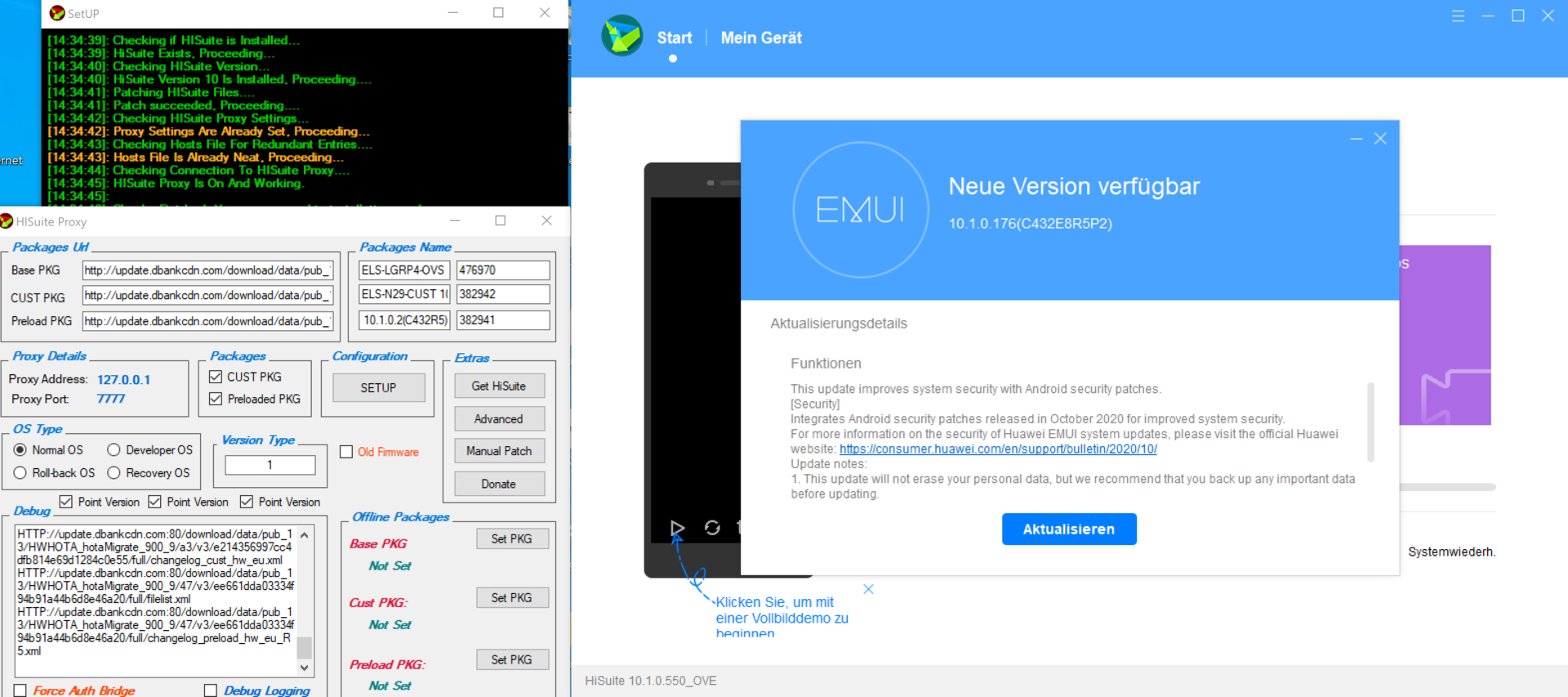Toggle the middle Point Version checkbox
Screen dimensions: 1568x697
154,502
